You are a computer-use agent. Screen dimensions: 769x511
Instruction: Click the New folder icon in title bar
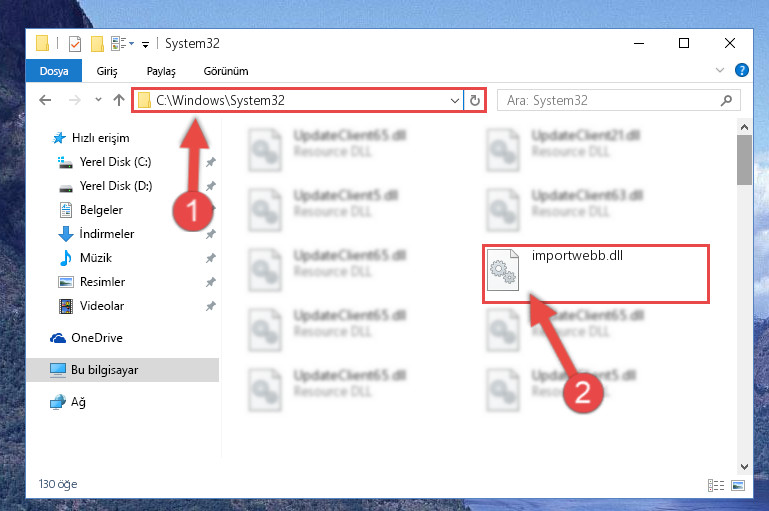coord(97,44)
